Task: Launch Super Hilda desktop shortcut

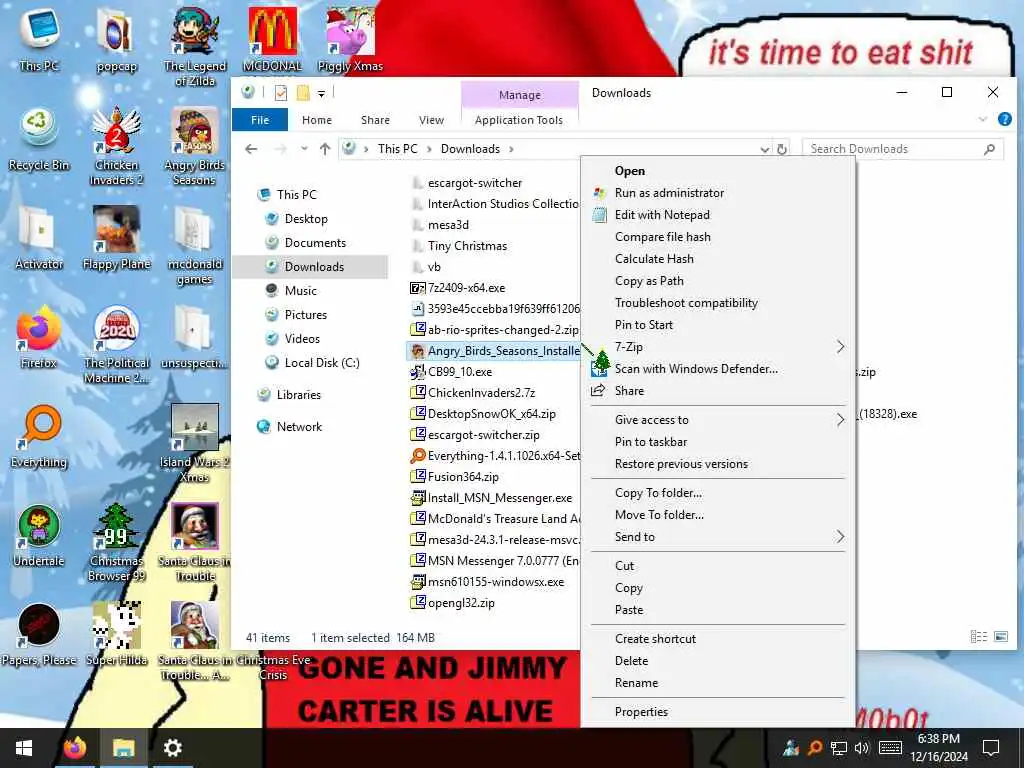Action: tap(116, 635)
